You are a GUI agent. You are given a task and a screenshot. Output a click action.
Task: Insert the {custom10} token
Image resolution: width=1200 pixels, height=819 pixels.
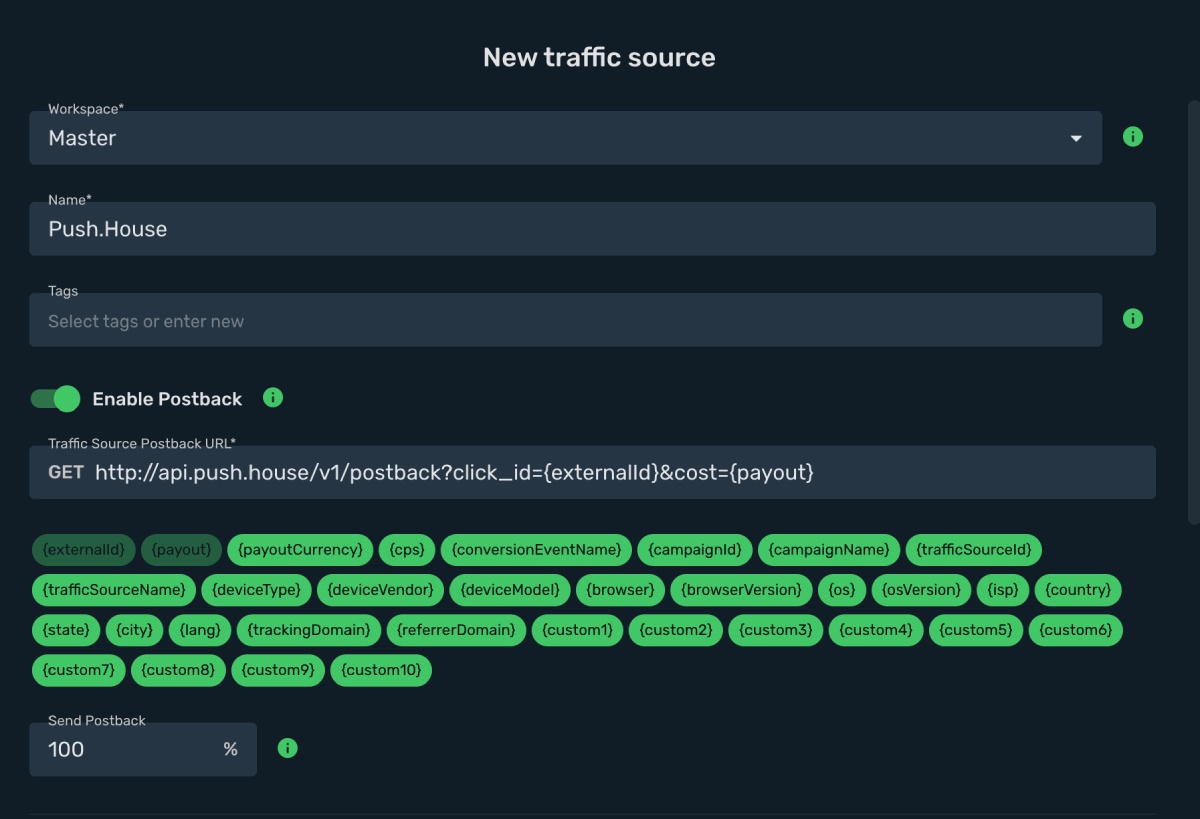(x=381, y=670)
